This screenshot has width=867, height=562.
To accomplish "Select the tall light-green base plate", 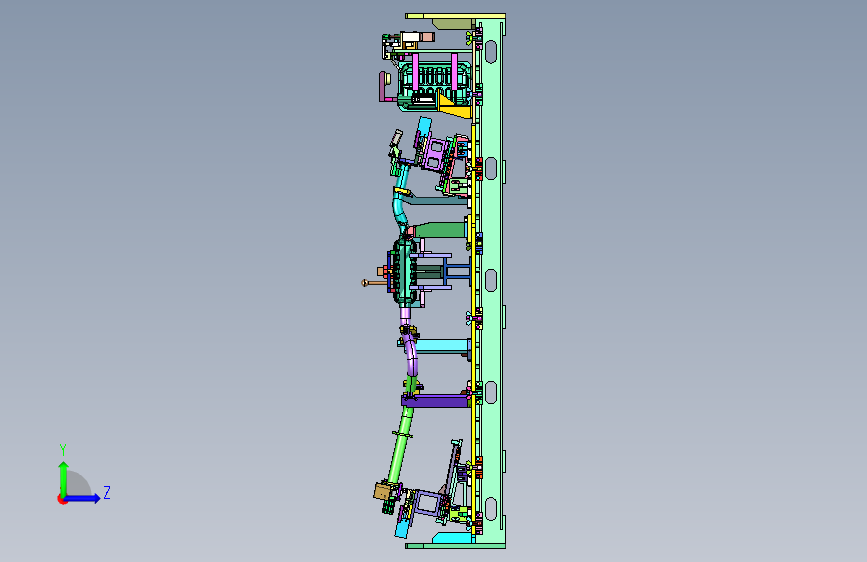I will (x=491, y=281).
